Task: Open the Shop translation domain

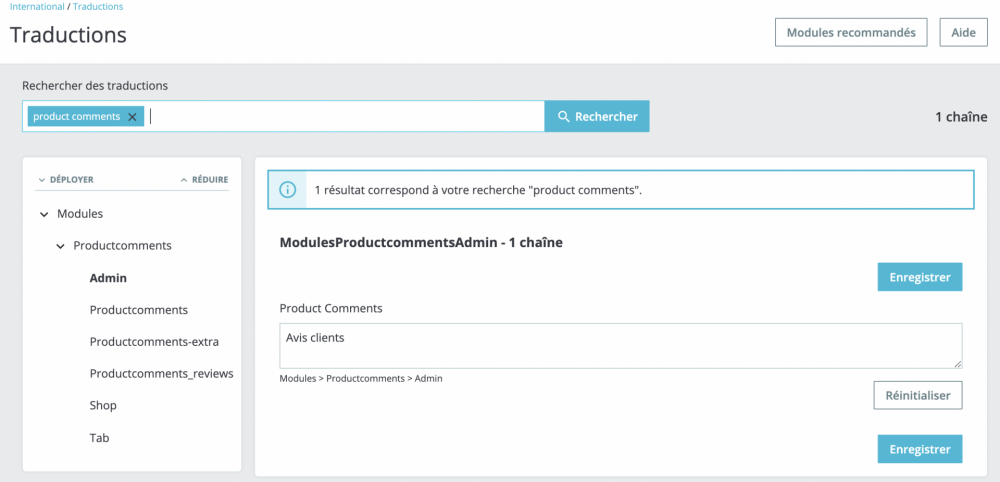Action: pos(103,406)
